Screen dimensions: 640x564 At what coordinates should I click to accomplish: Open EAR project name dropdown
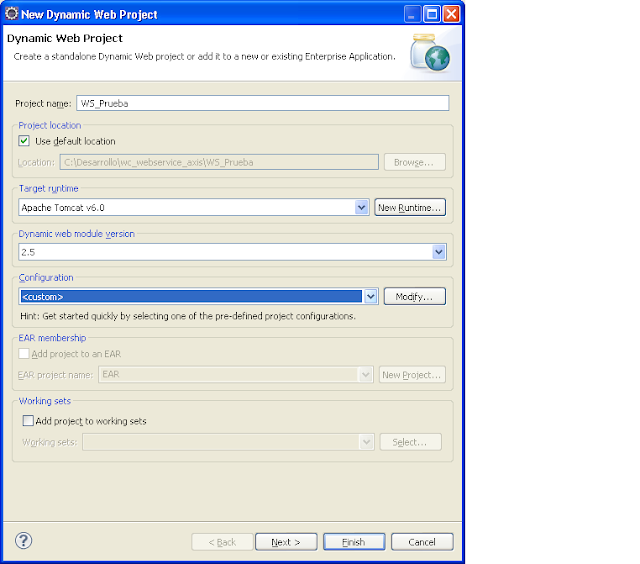[365, 375]
